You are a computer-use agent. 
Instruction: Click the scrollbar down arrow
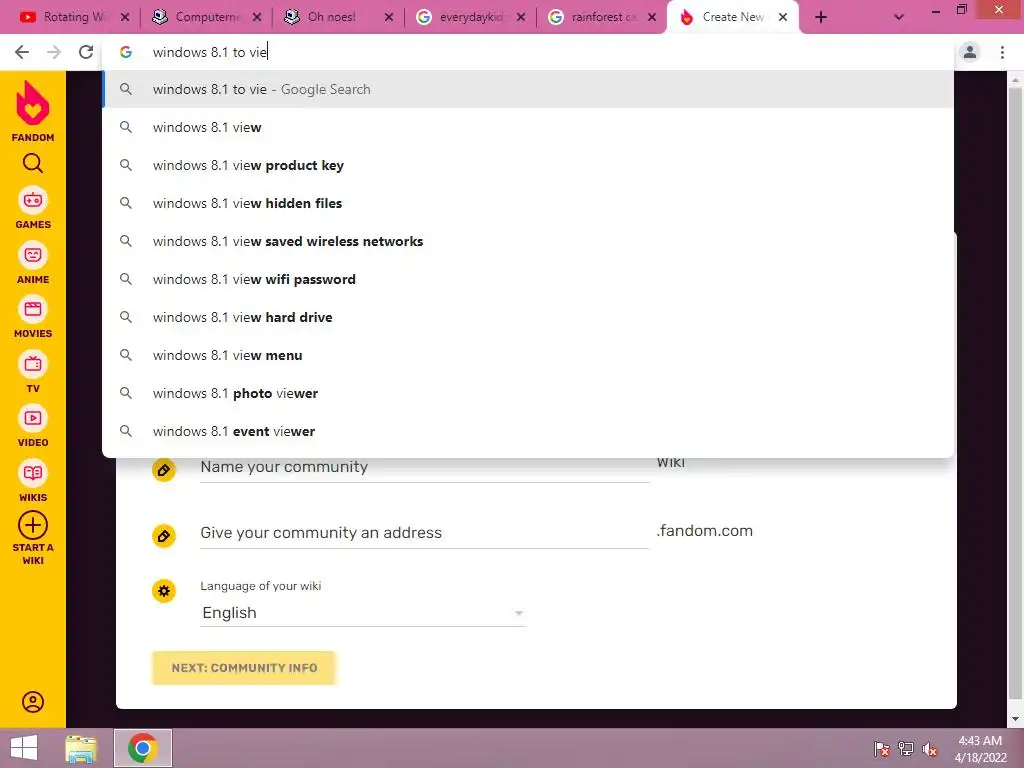[1015, 719]
